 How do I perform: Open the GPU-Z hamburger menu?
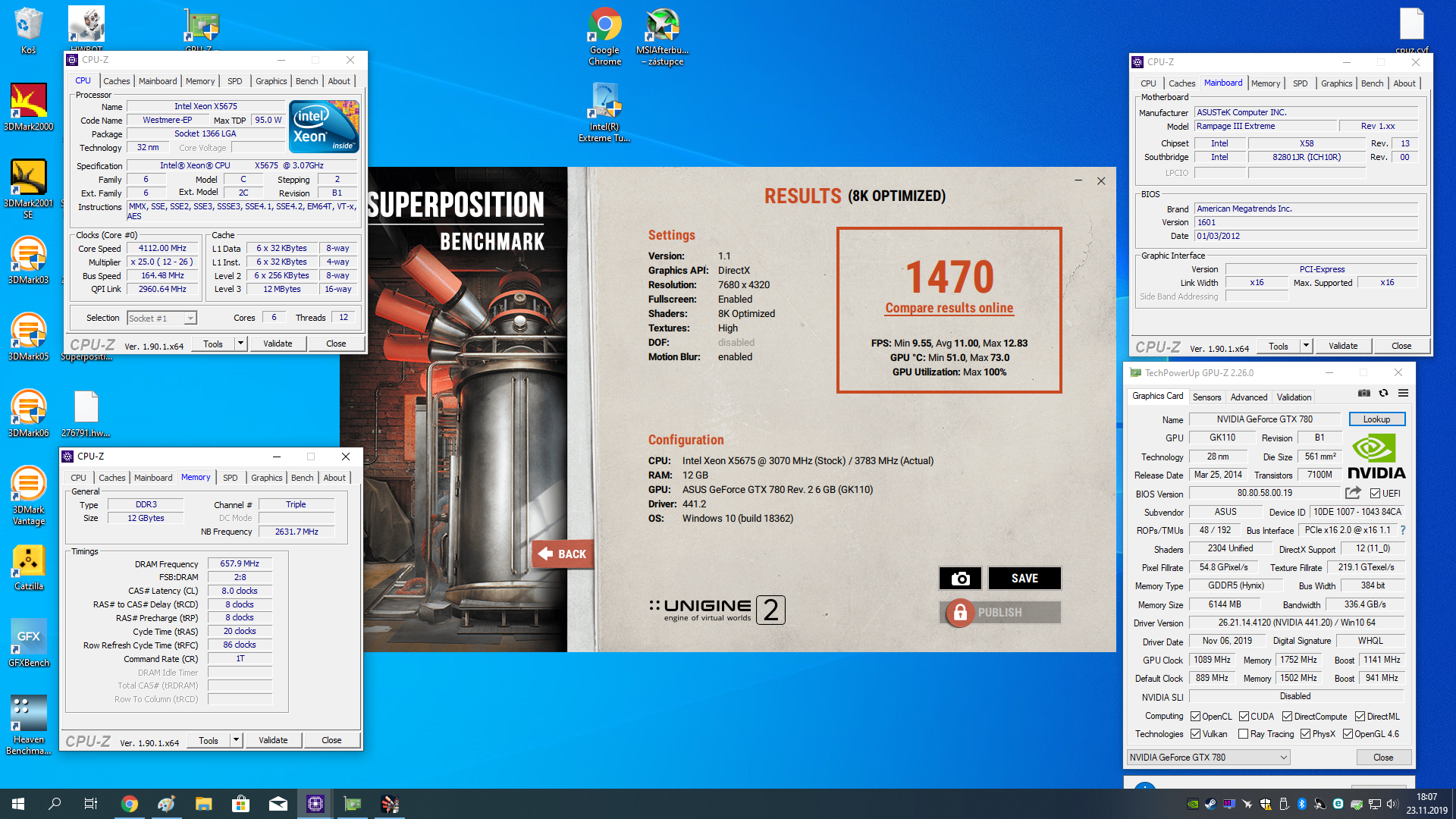point(1404,394)
